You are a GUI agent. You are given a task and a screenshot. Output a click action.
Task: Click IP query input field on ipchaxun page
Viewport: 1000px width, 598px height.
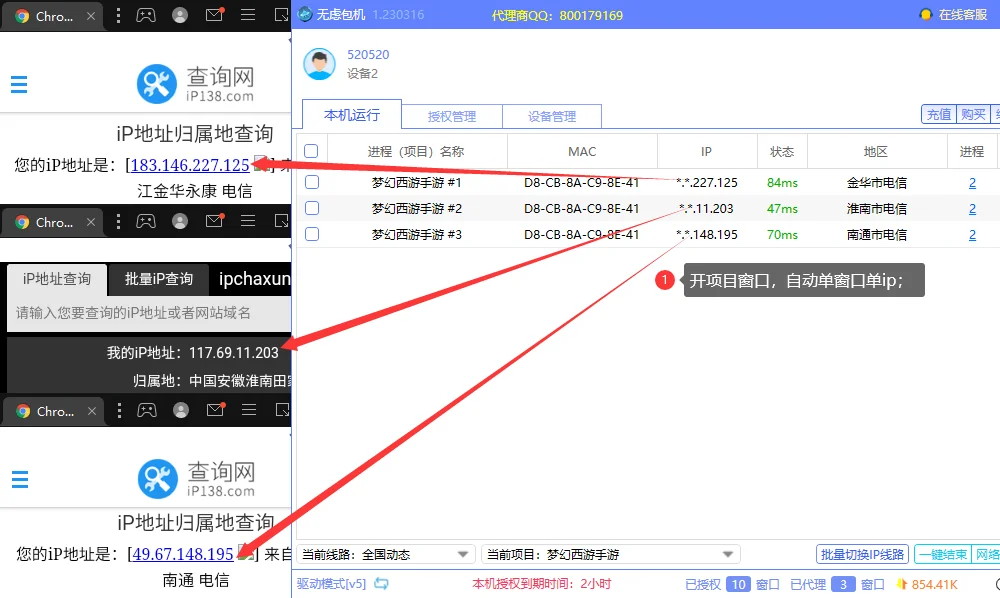point(149,313)
